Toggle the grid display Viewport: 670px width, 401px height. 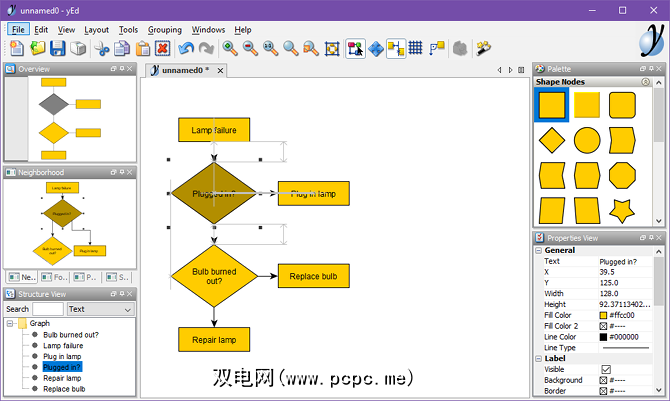tap(415, 48)
